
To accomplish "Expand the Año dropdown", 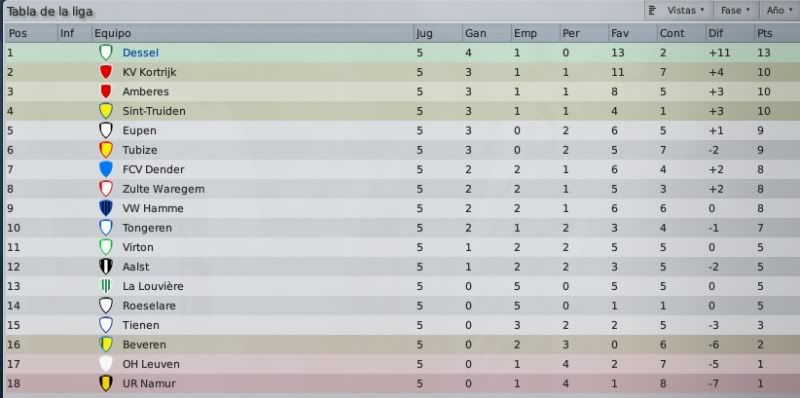I will tap(780, 10).
